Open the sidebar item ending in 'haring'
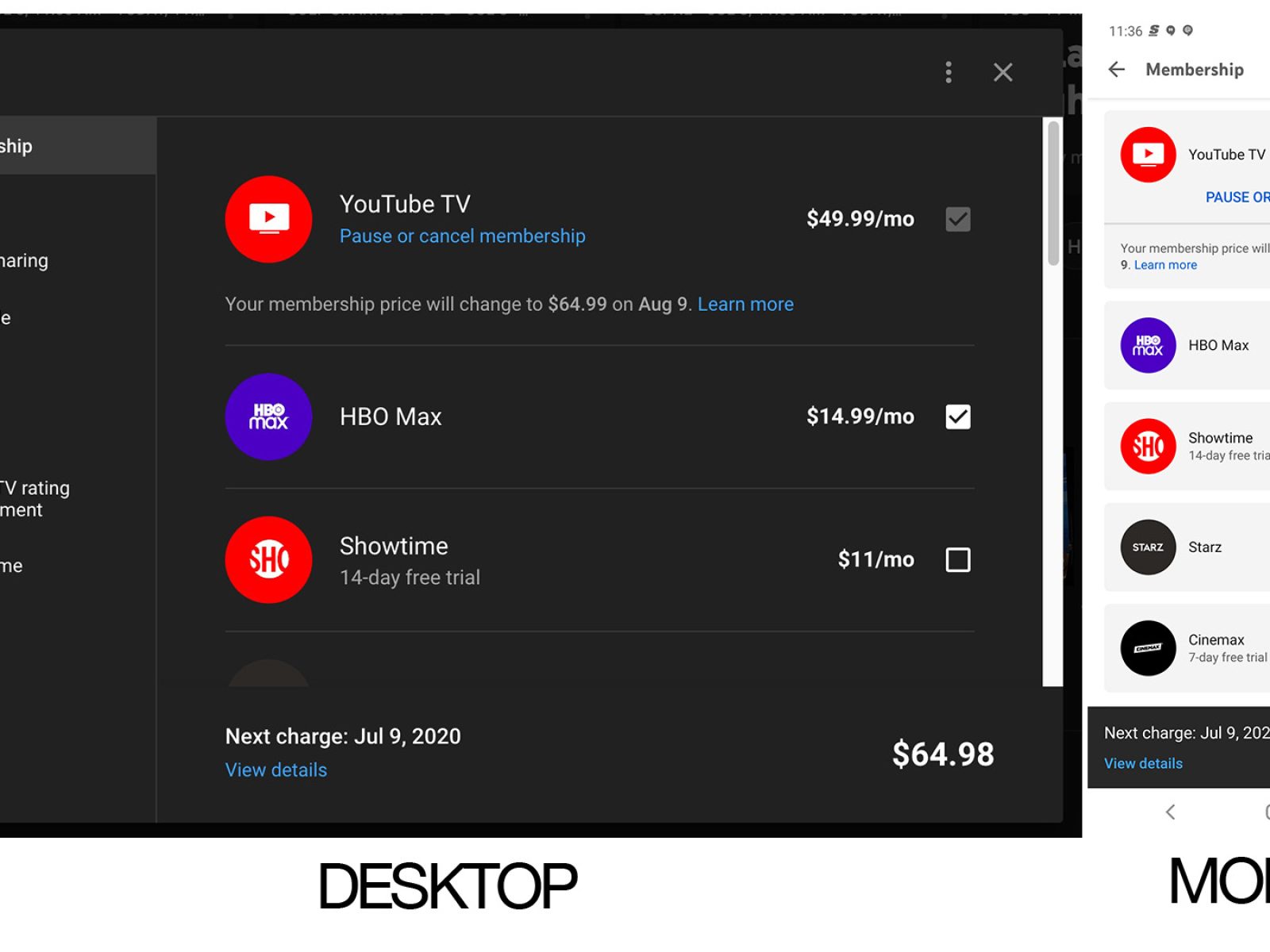 pyautogui.click(x=24, y=261)
